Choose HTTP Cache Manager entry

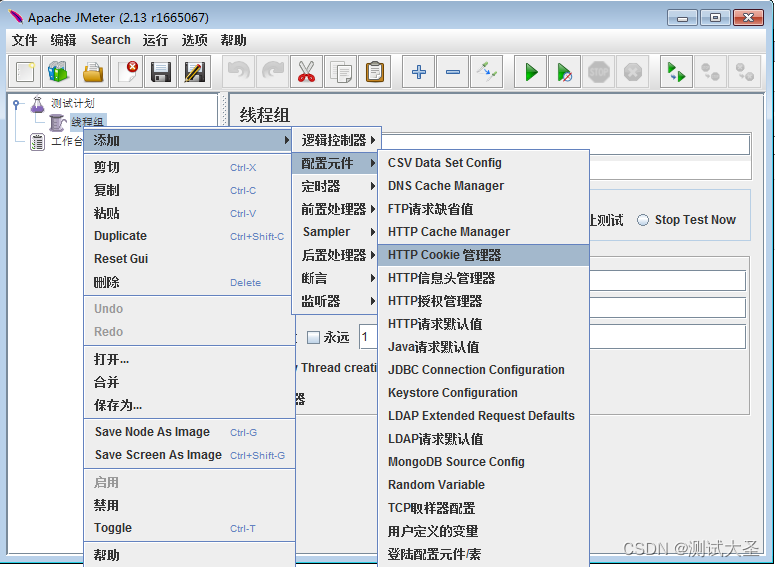click(x=483, y=232)
